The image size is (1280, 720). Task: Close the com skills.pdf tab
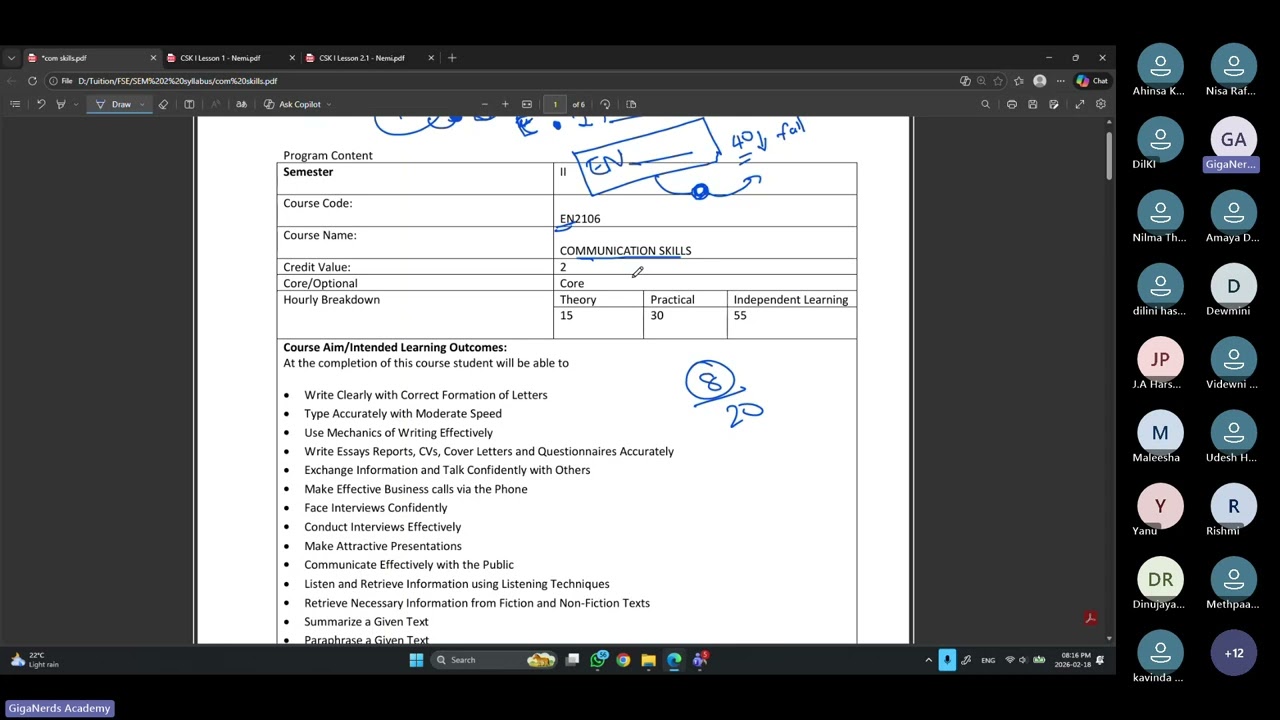[153, 58]
